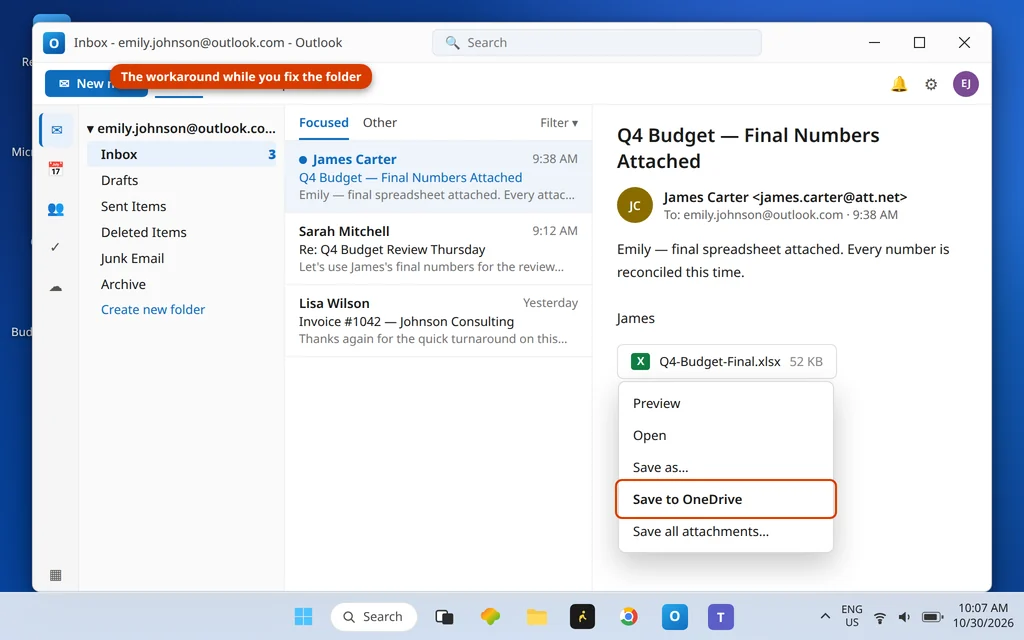The image size is (1024, 640).
Task: Open Sarah Mitchell's Re: Q4 Budget Review email
Action: tap(438, 249)
